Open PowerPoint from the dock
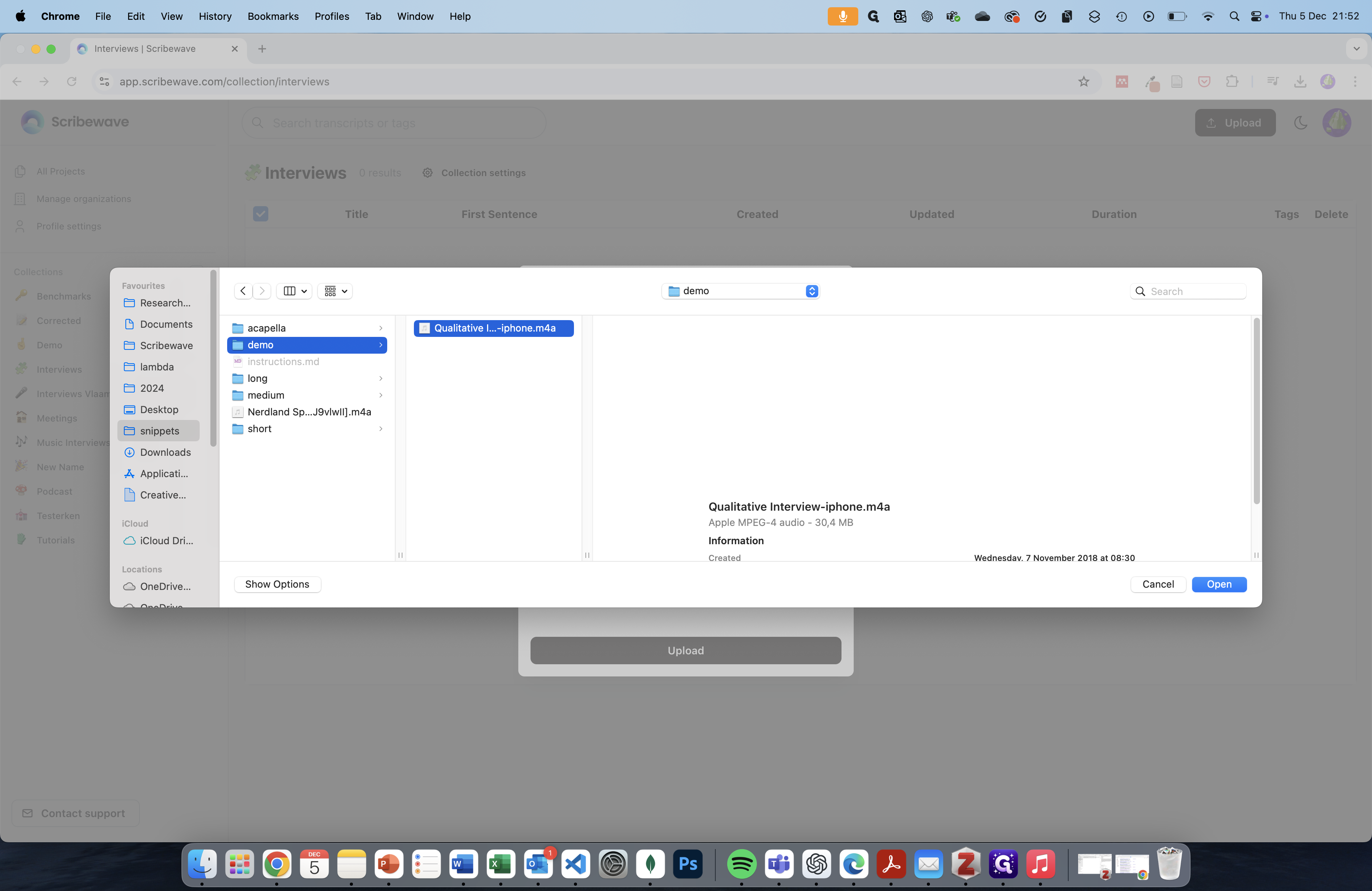 (x=388, y=863)
